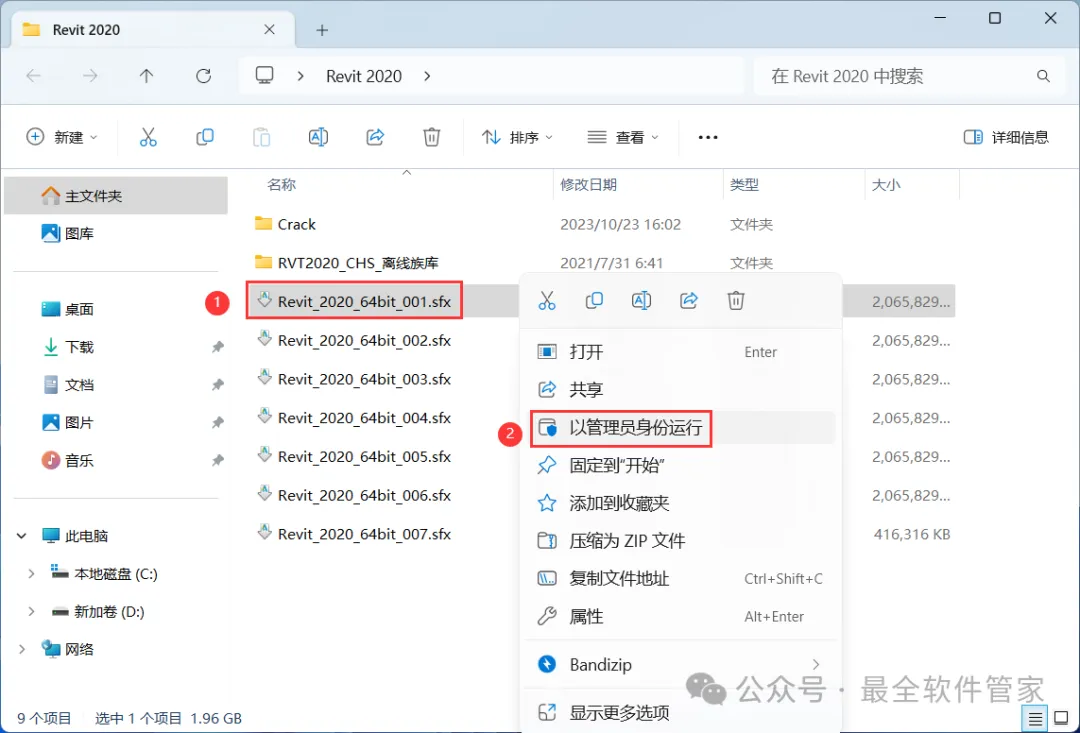Open the 查看 (View) dropdown
The width and height of the screenshot is (1080, 733).
623,137
